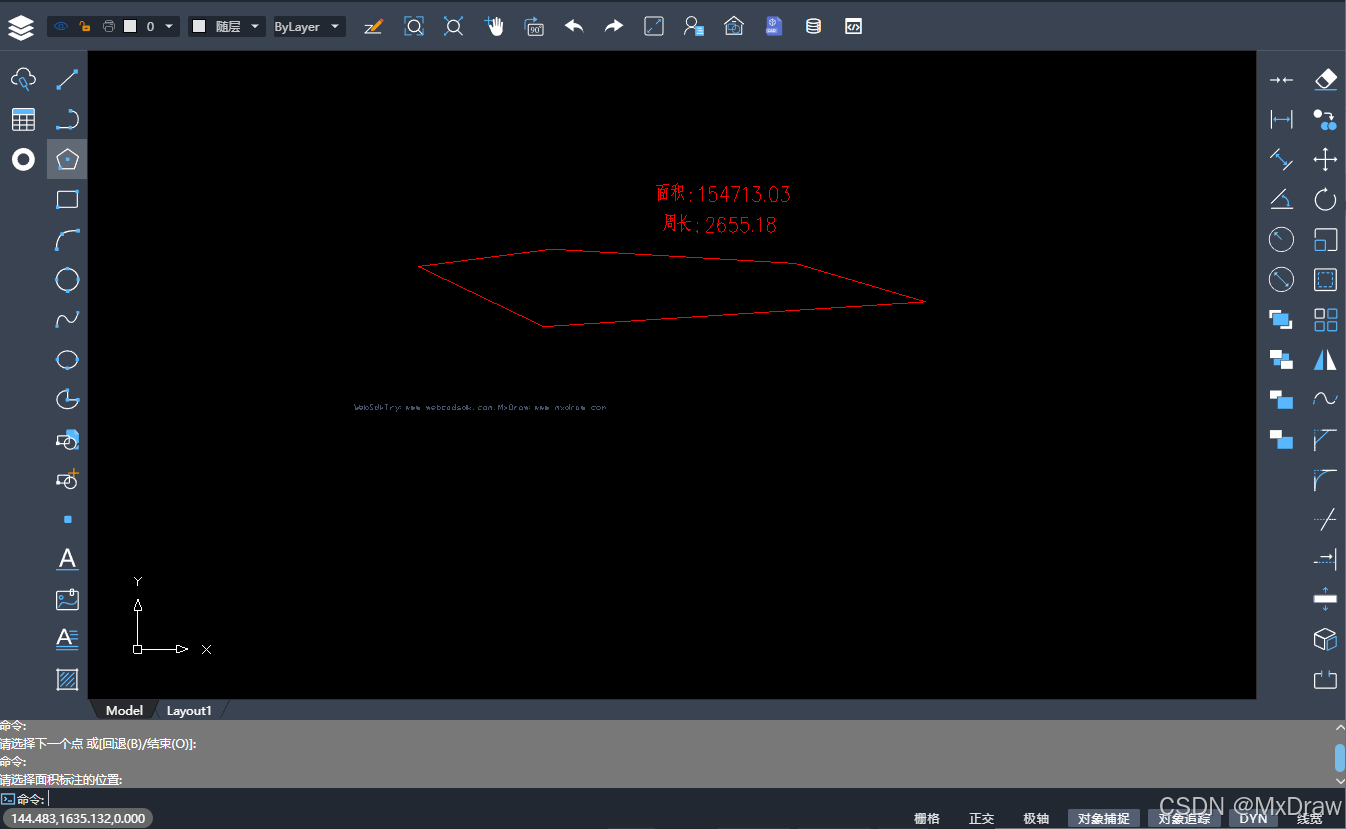
Task: Click the linear dimension tool
Action: click(x=1281, y=119)
